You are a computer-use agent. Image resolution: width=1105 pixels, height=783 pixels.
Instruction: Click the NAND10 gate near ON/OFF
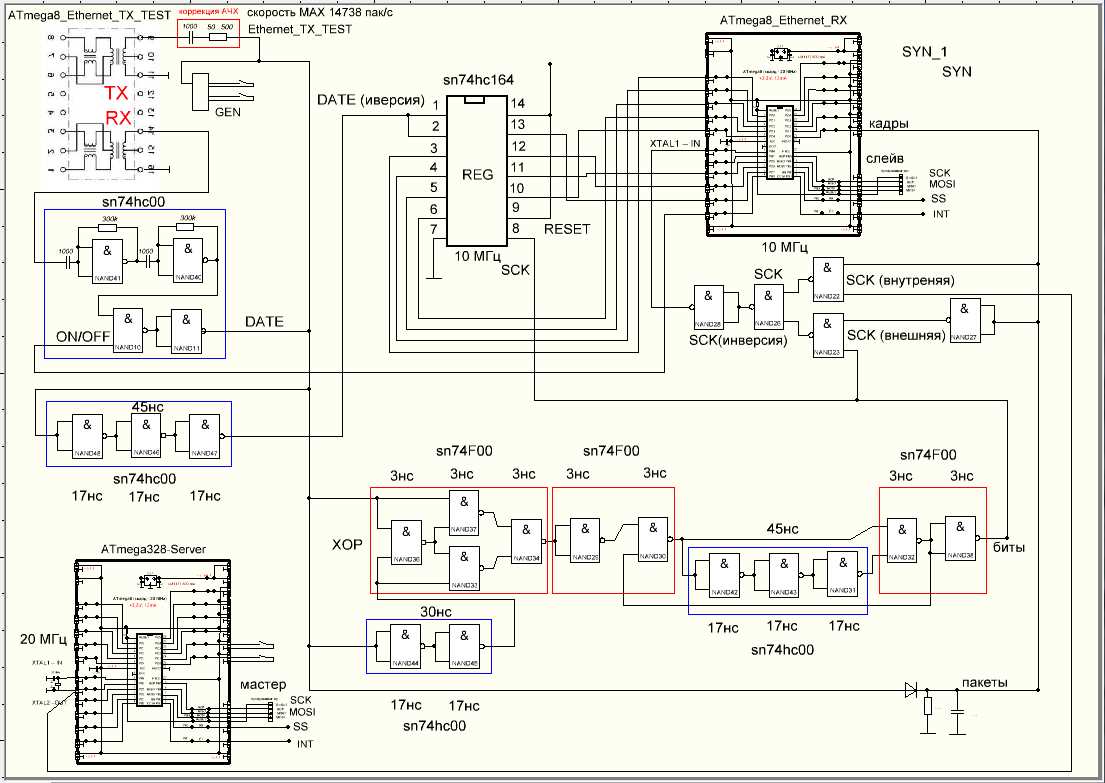[x=128, y=331]
